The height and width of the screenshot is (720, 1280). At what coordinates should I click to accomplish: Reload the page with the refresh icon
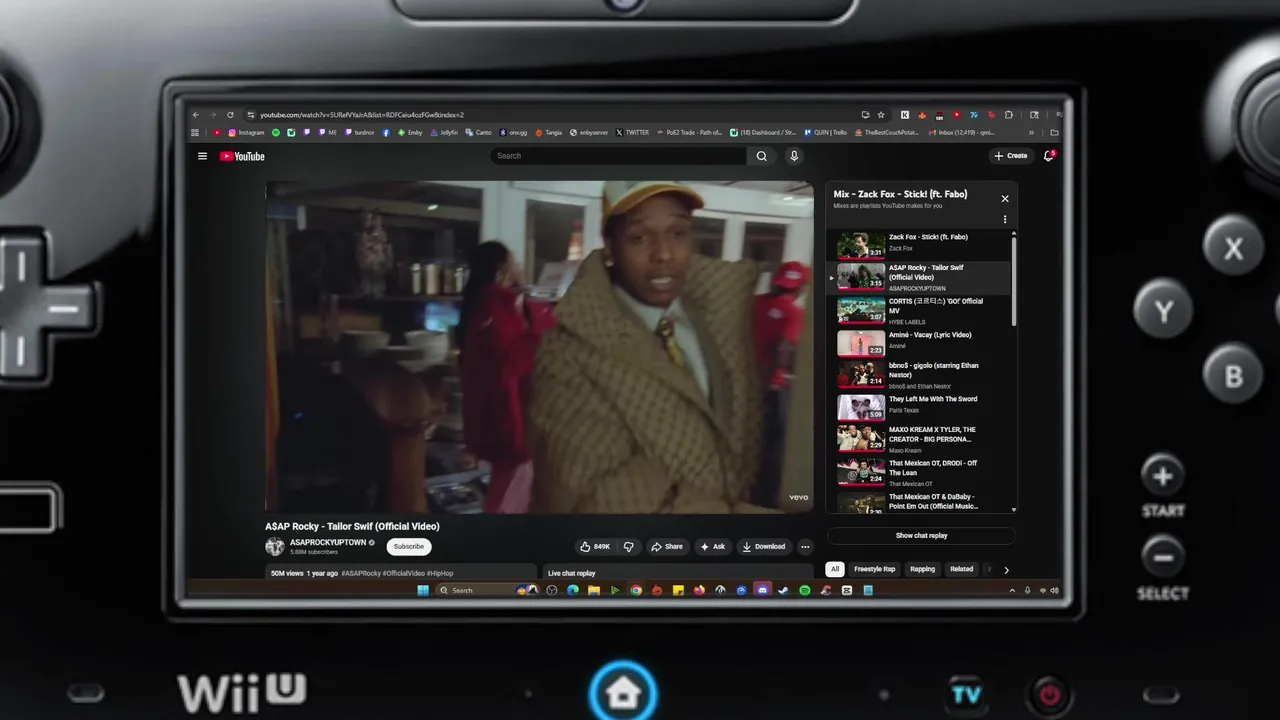(230, 115)
